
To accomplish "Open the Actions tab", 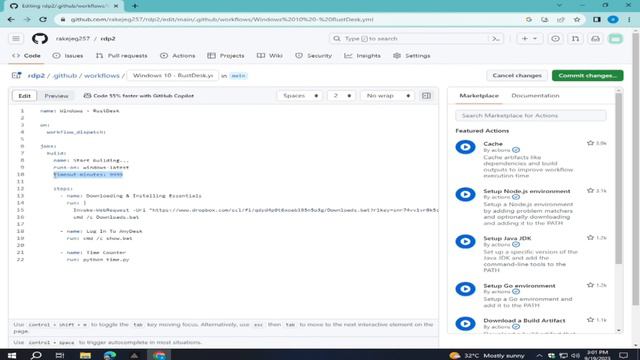I will point(178,56).
